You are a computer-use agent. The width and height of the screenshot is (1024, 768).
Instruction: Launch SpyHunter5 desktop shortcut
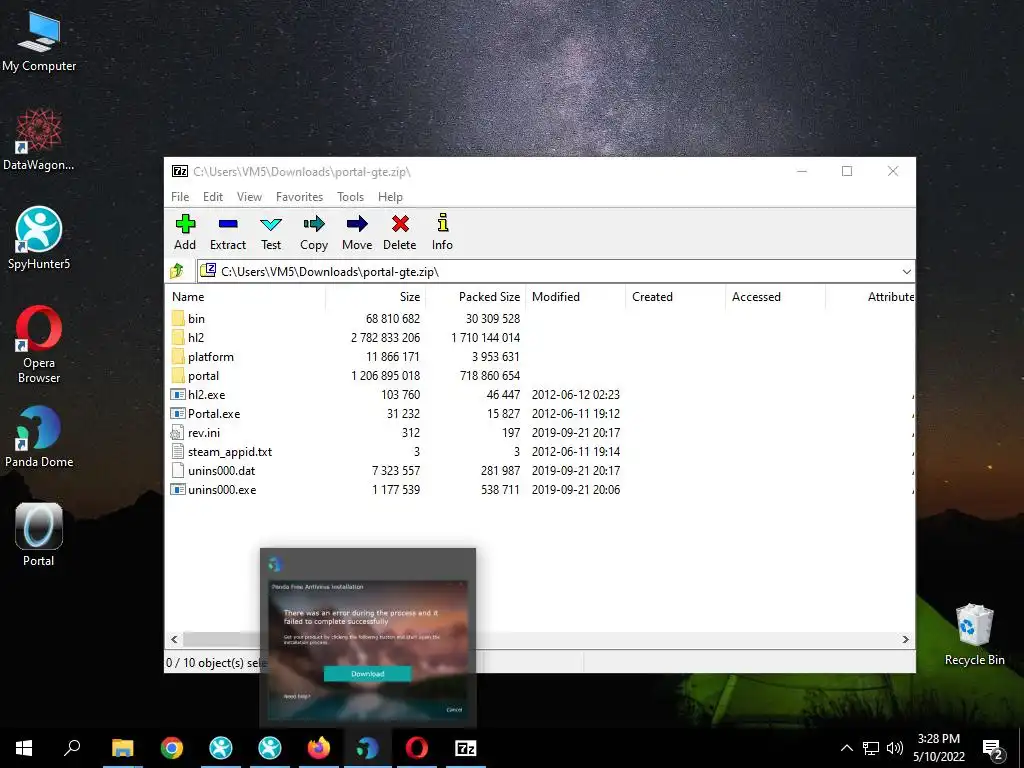[x=39, y=238]
